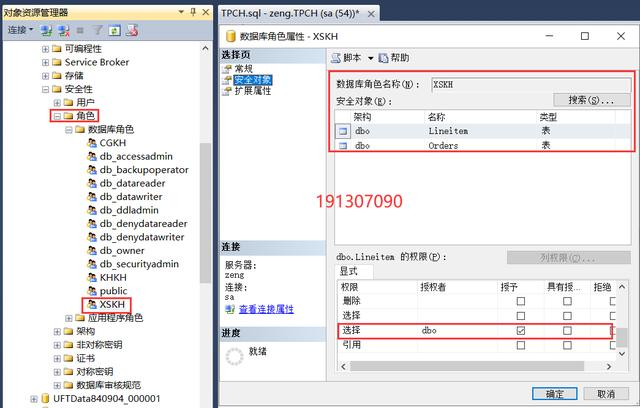Viewport: 640px width, 408px height.
Task: Click the Object Explorer pin icon
Action: pos(193,12)
